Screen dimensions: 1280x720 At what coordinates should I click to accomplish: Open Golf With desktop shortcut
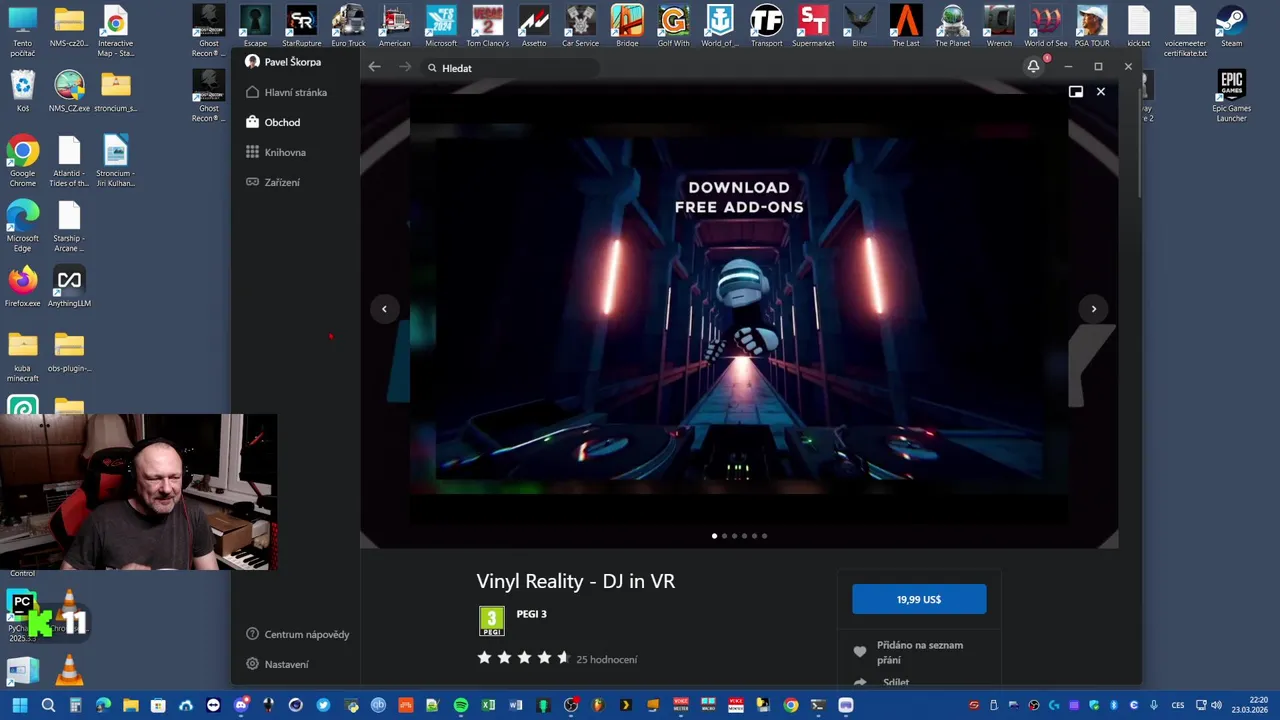pyautogui.click(x=673, y=27)
